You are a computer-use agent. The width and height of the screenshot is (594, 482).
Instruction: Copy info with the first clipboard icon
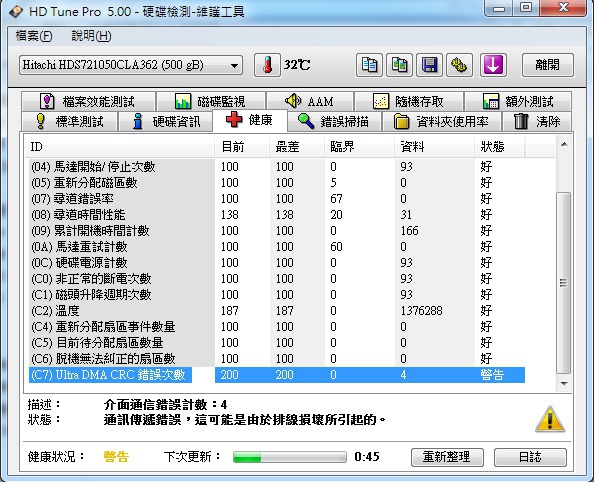(x=369, y=65)
